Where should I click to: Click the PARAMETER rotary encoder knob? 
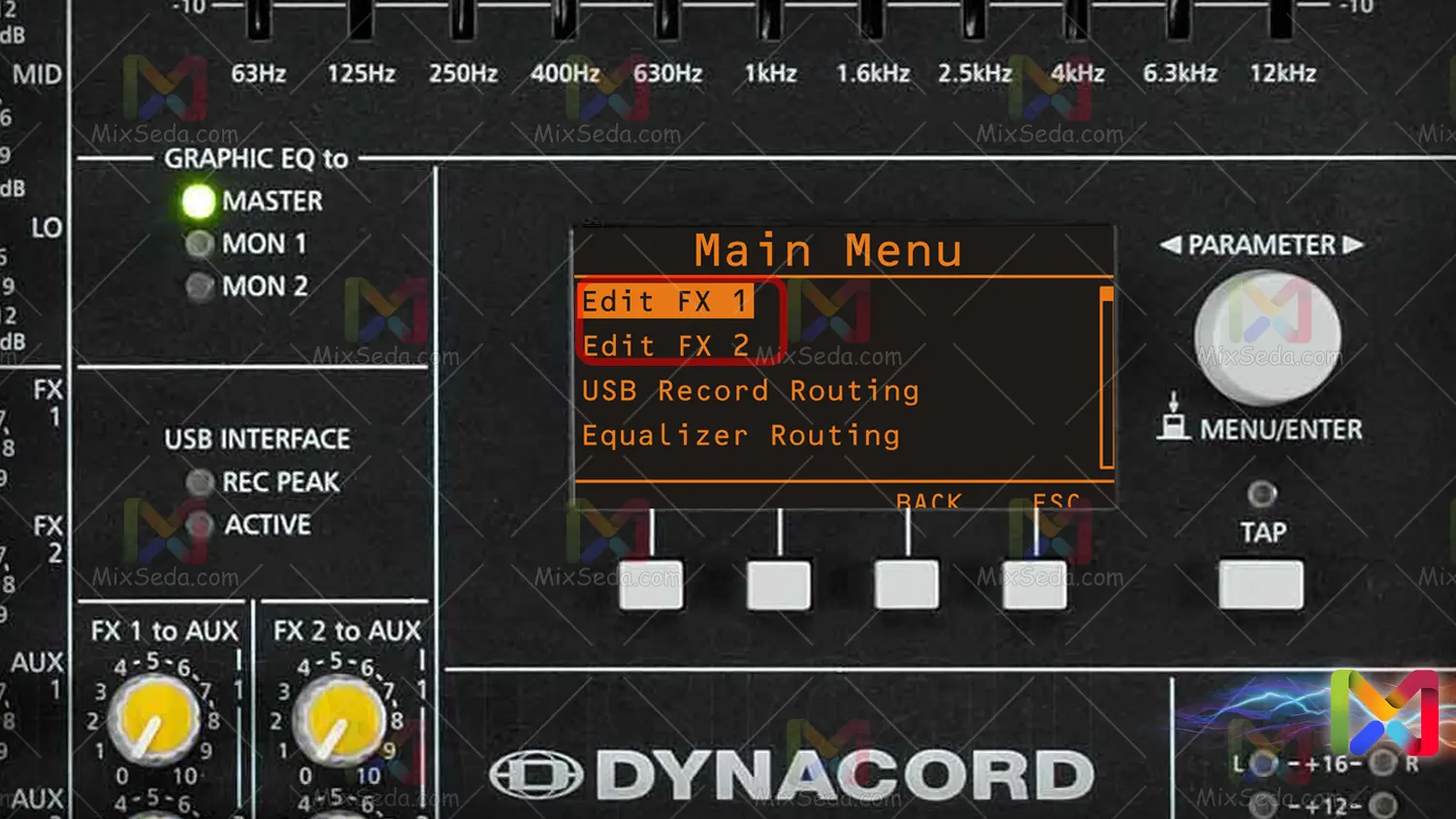click(1267, 338)
